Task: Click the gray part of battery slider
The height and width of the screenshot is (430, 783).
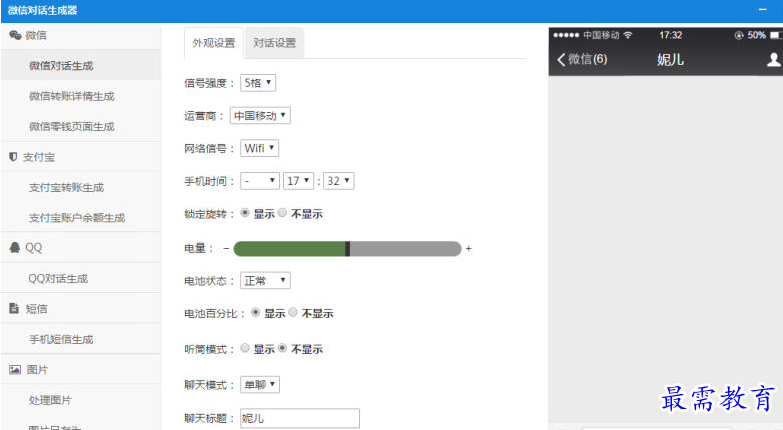Action: click(405, 249)
